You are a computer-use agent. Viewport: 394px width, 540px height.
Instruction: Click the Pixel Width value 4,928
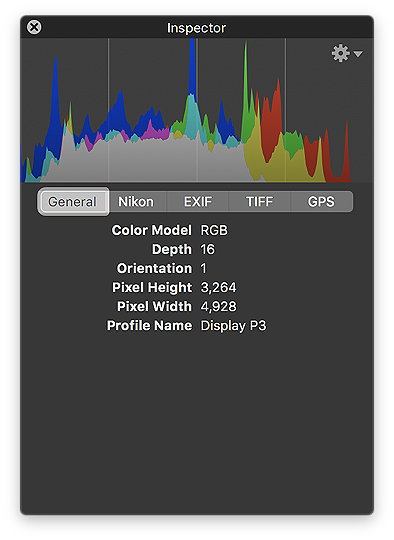pyautogui.click(x=219, y=306)
